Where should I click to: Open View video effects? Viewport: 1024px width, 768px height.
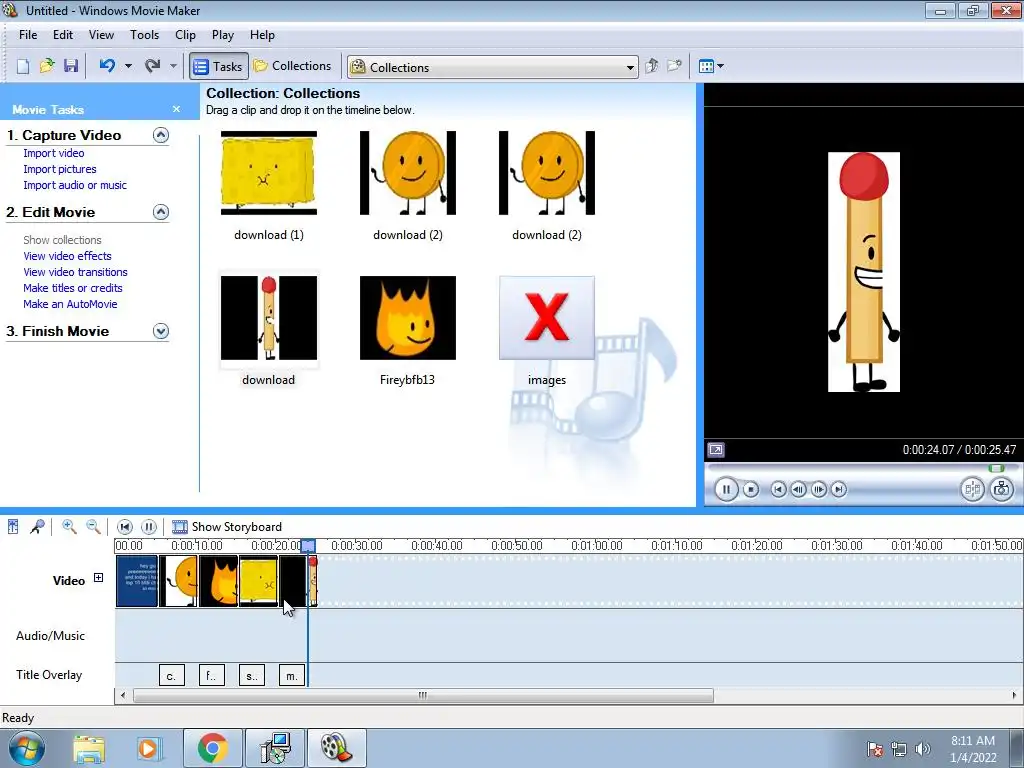[67, 256]
